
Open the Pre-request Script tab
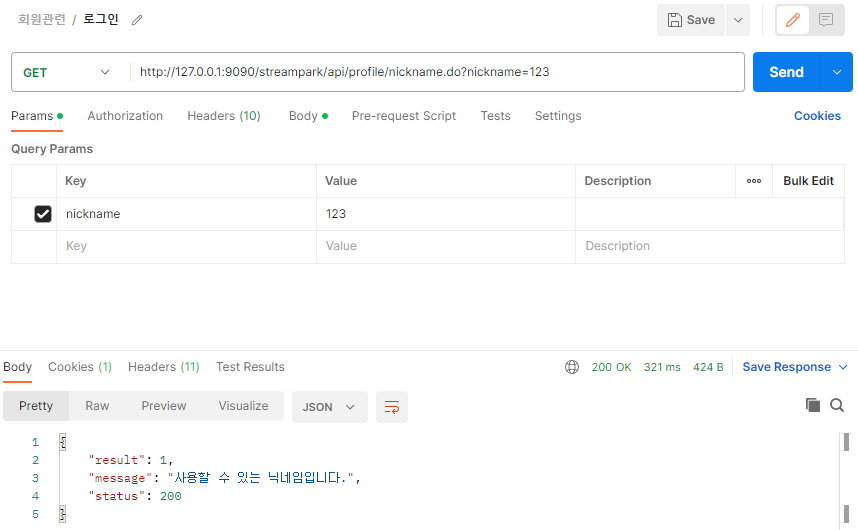[x=404, y=116]
